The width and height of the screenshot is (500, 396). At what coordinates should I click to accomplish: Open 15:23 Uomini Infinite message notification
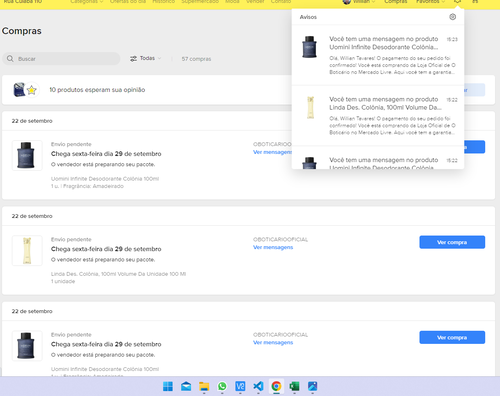click(378, 55)
